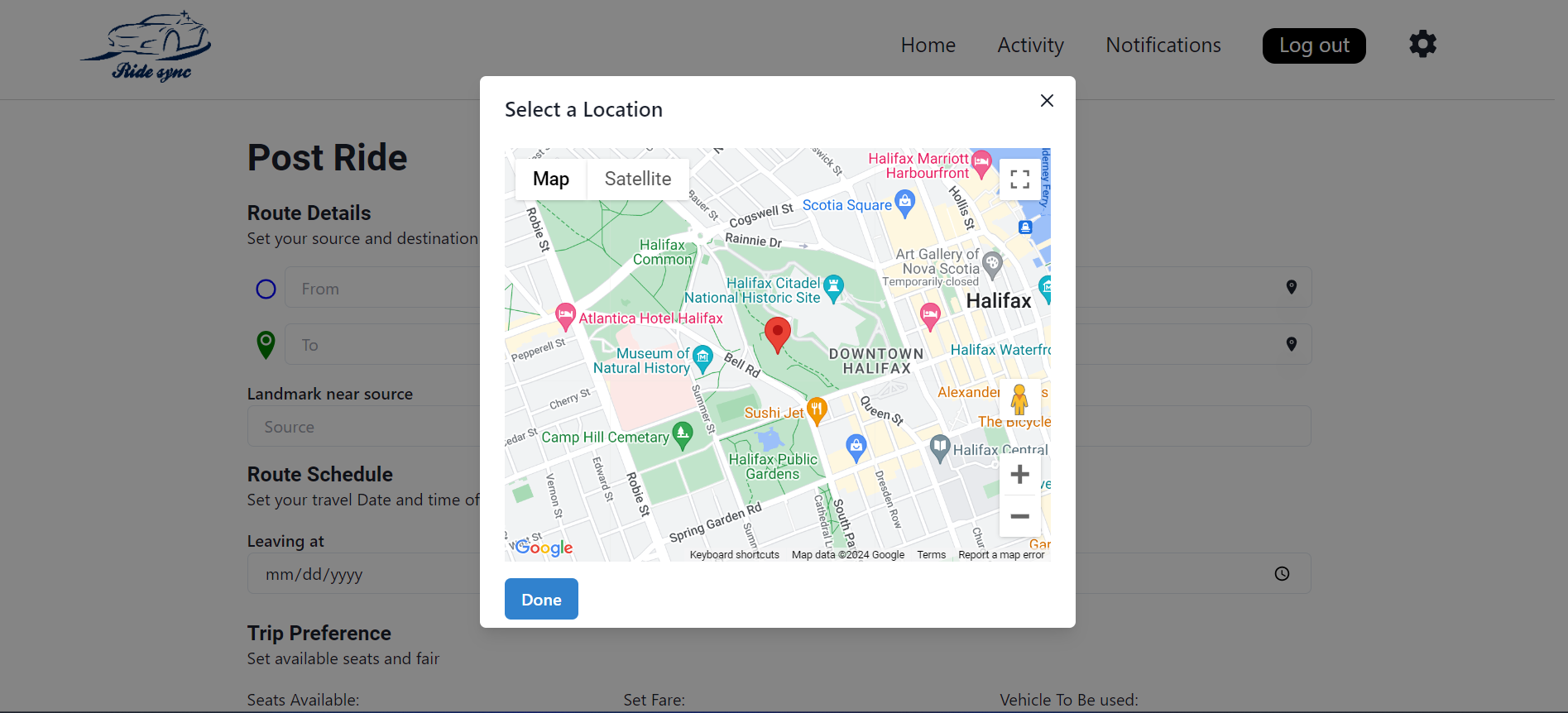Open the time picker clock icon
This screenshot has width=1568, height=713.
click(1282, 573)
